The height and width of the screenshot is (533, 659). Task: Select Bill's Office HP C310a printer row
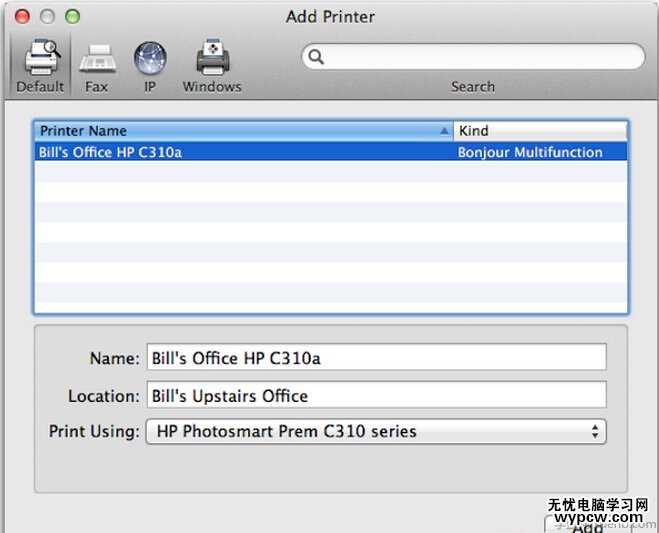point(240,152)
